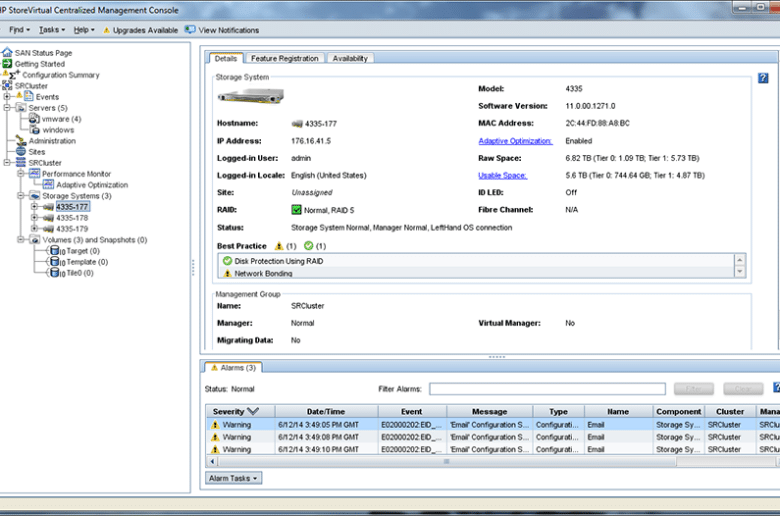Select the Details tab
The height and width of the screenshot is (516, 780).
(x=226, y=58)
